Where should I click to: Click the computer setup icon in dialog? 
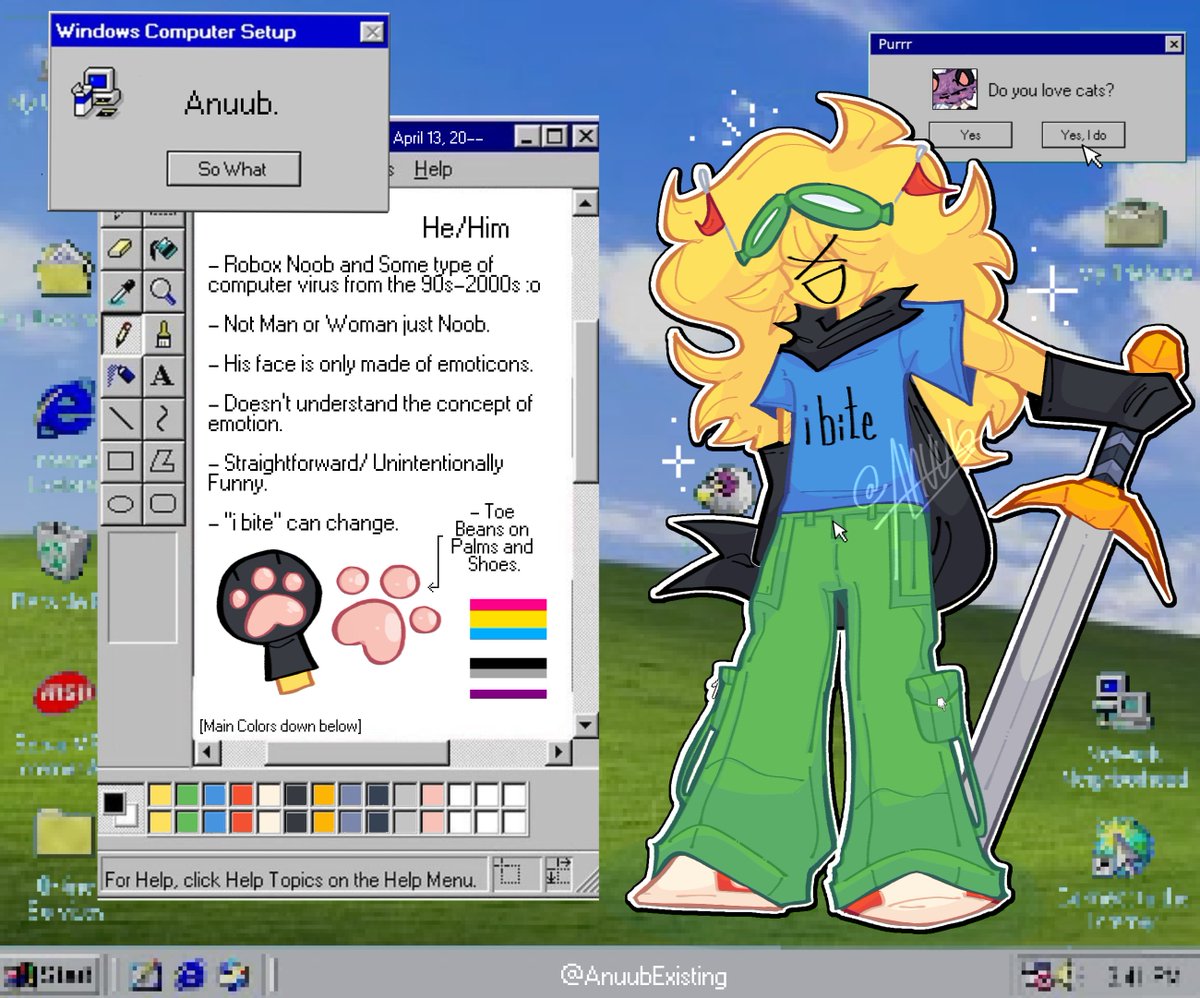(x=97, y=93)
